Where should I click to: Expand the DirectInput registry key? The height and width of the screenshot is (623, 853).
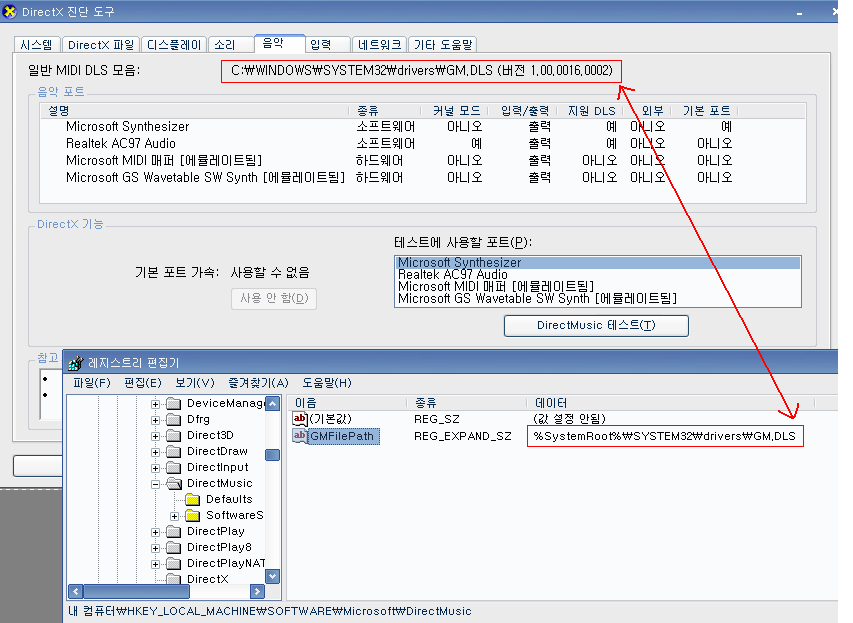(156, 468)
